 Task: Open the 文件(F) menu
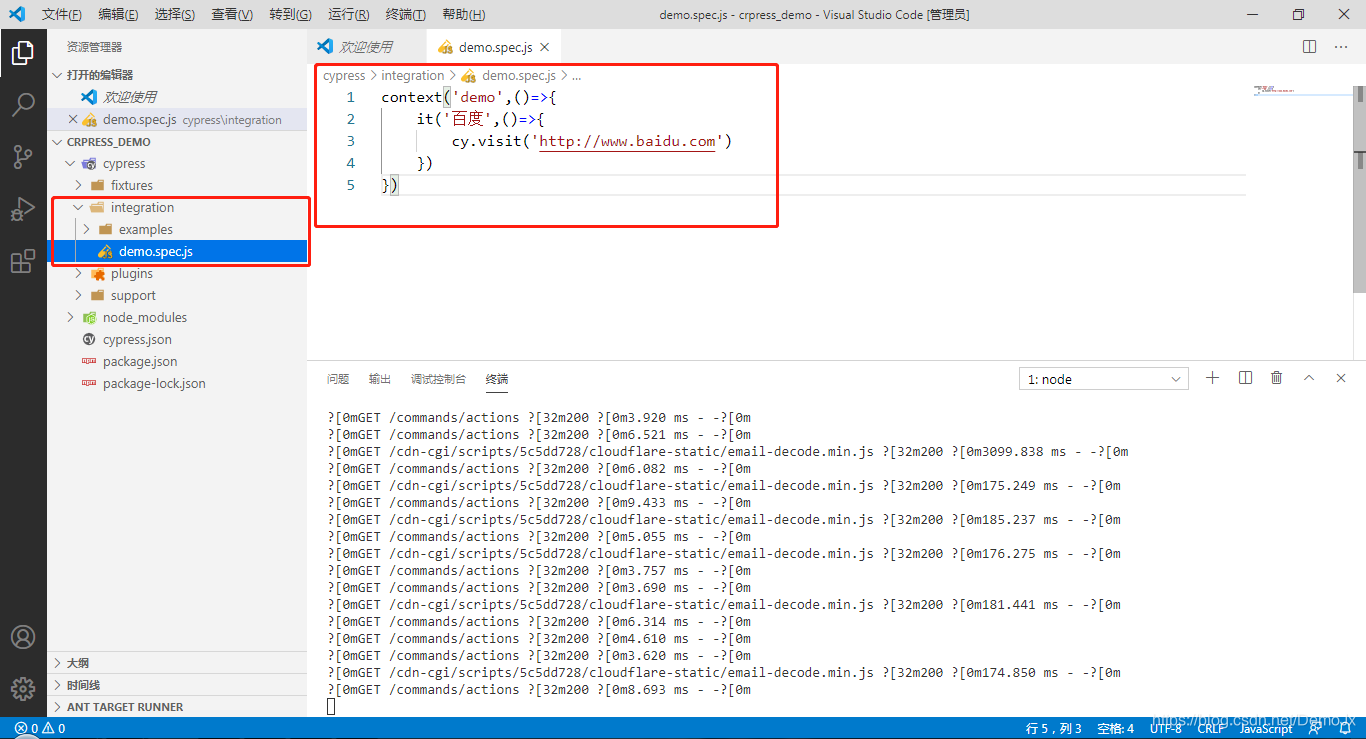click(x=62, y=14)
